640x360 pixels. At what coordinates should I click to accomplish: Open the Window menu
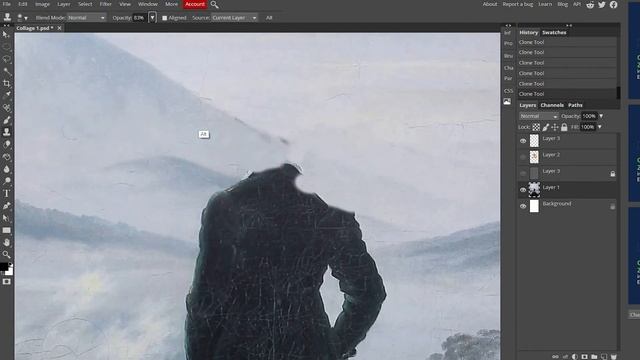point(147,4)
